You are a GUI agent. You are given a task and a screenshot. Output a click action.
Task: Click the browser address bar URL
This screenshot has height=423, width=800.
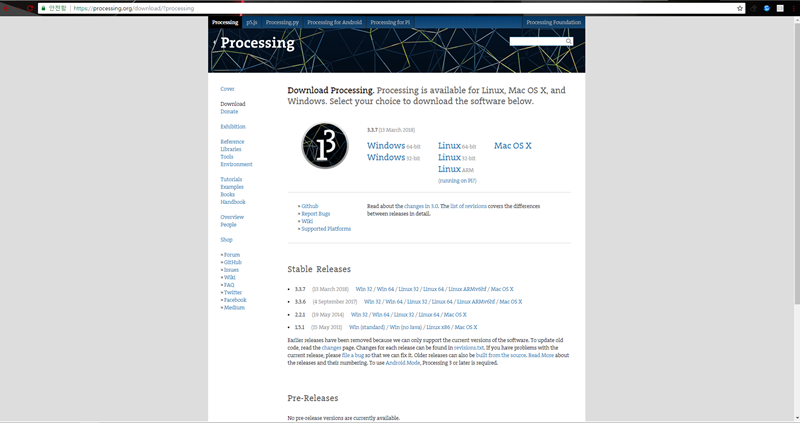click(134, 8)
